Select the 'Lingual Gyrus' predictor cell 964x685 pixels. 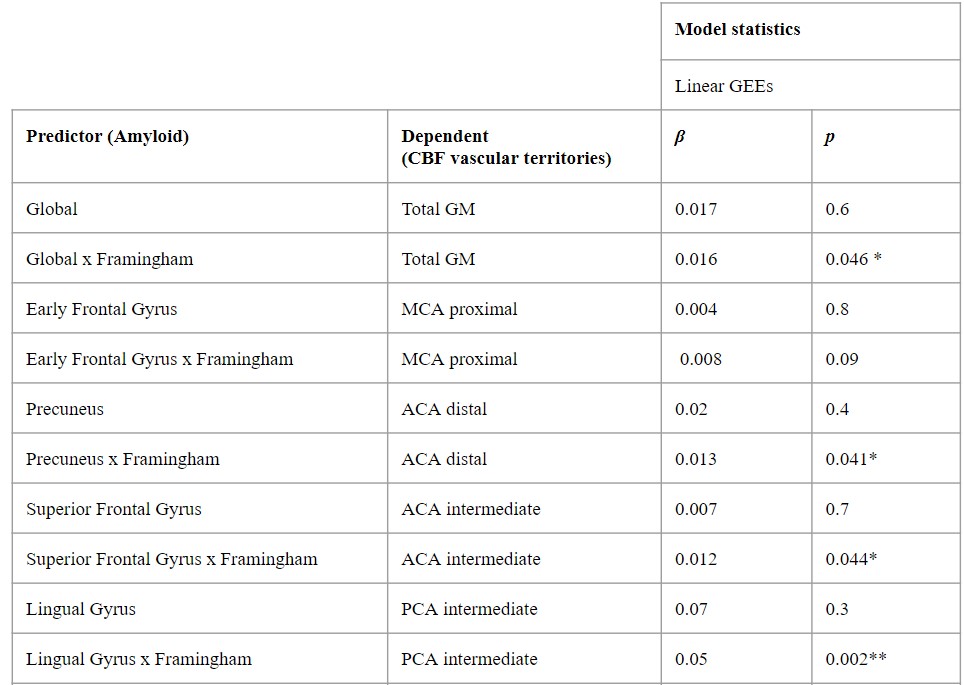pyautogui.click(x=81, y=609)
